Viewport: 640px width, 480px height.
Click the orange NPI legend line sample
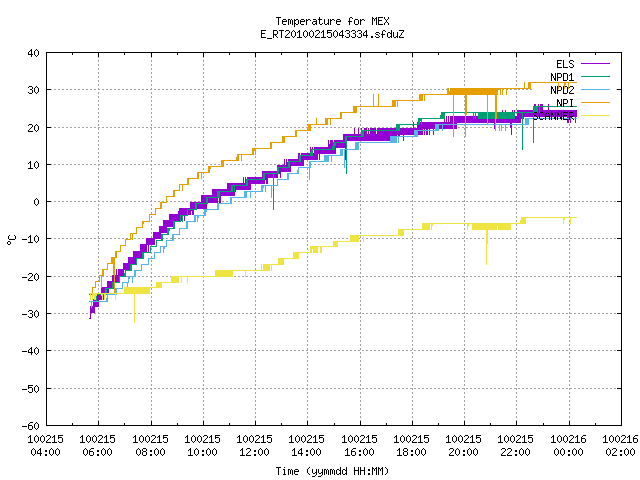point(595,102)
